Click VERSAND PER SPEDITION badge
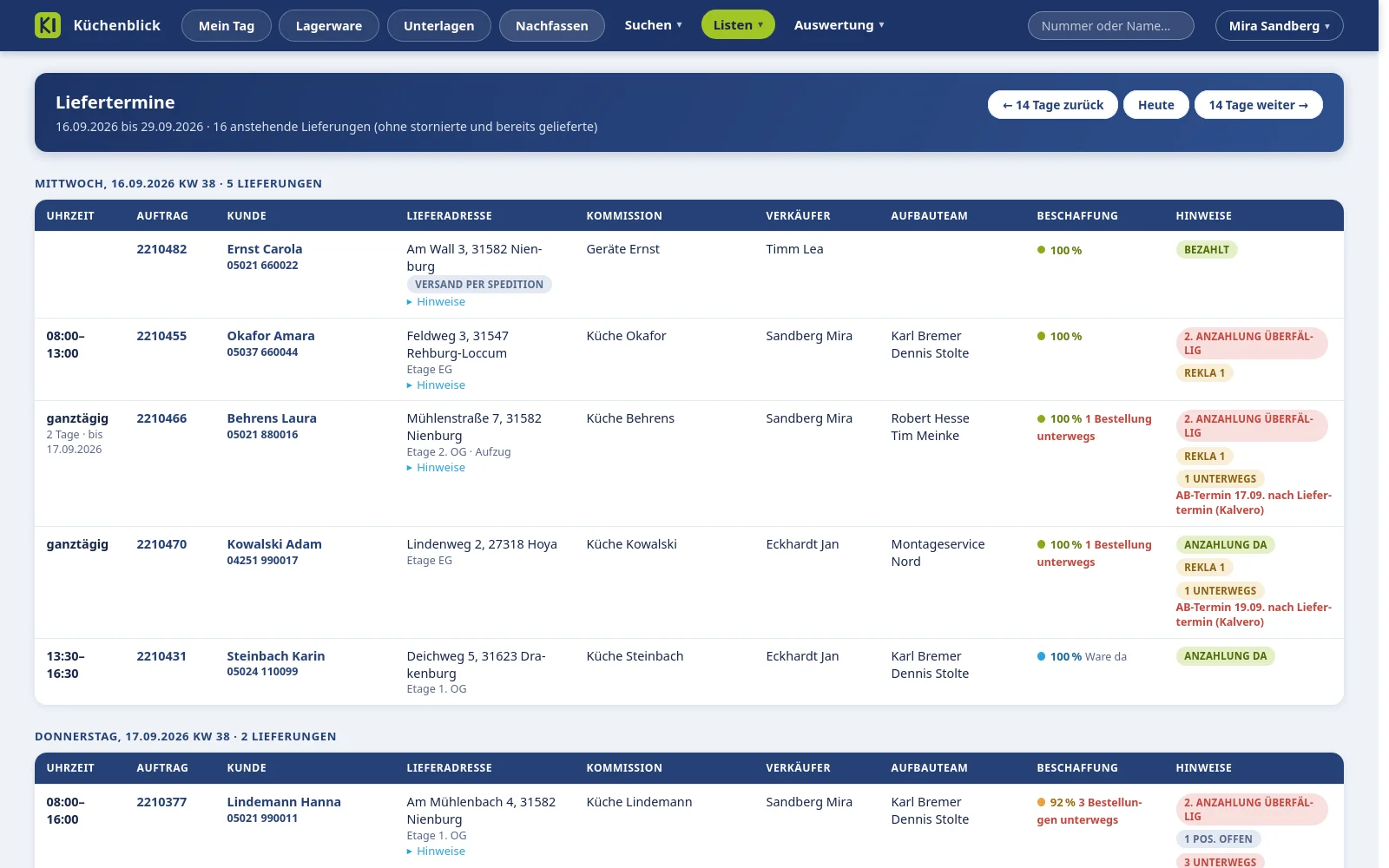This screenshot has height=868, width=1389. tap(479, 285)
